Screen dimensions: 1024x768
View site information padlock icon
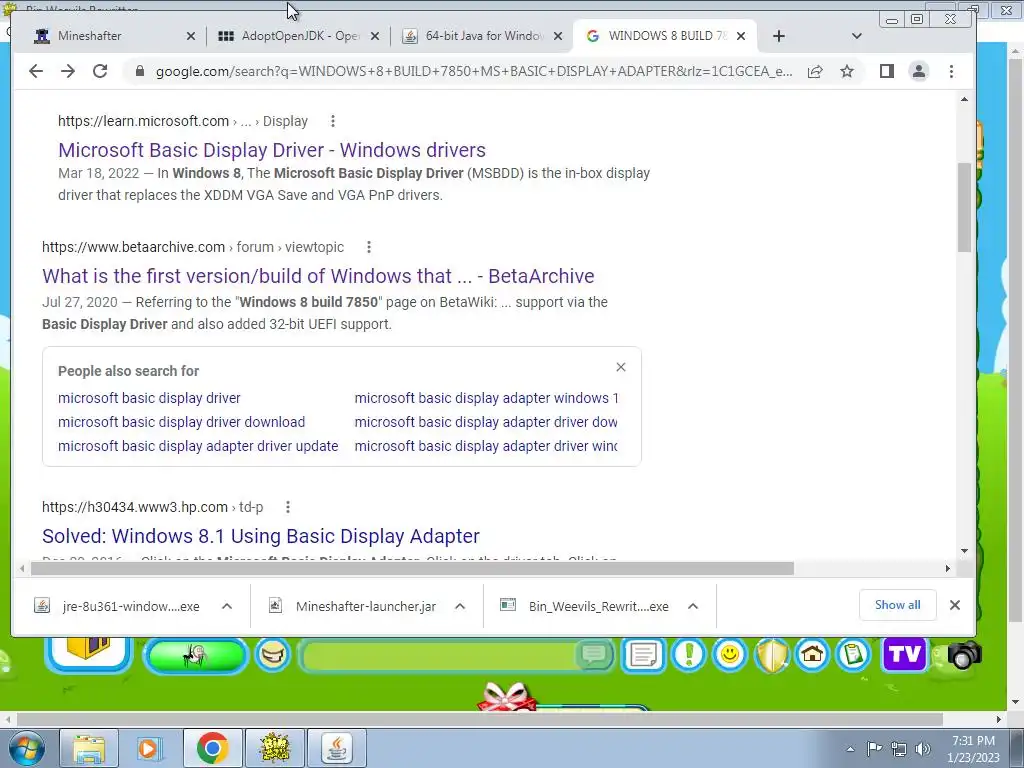pyautogui.click(x=139, y=71)
